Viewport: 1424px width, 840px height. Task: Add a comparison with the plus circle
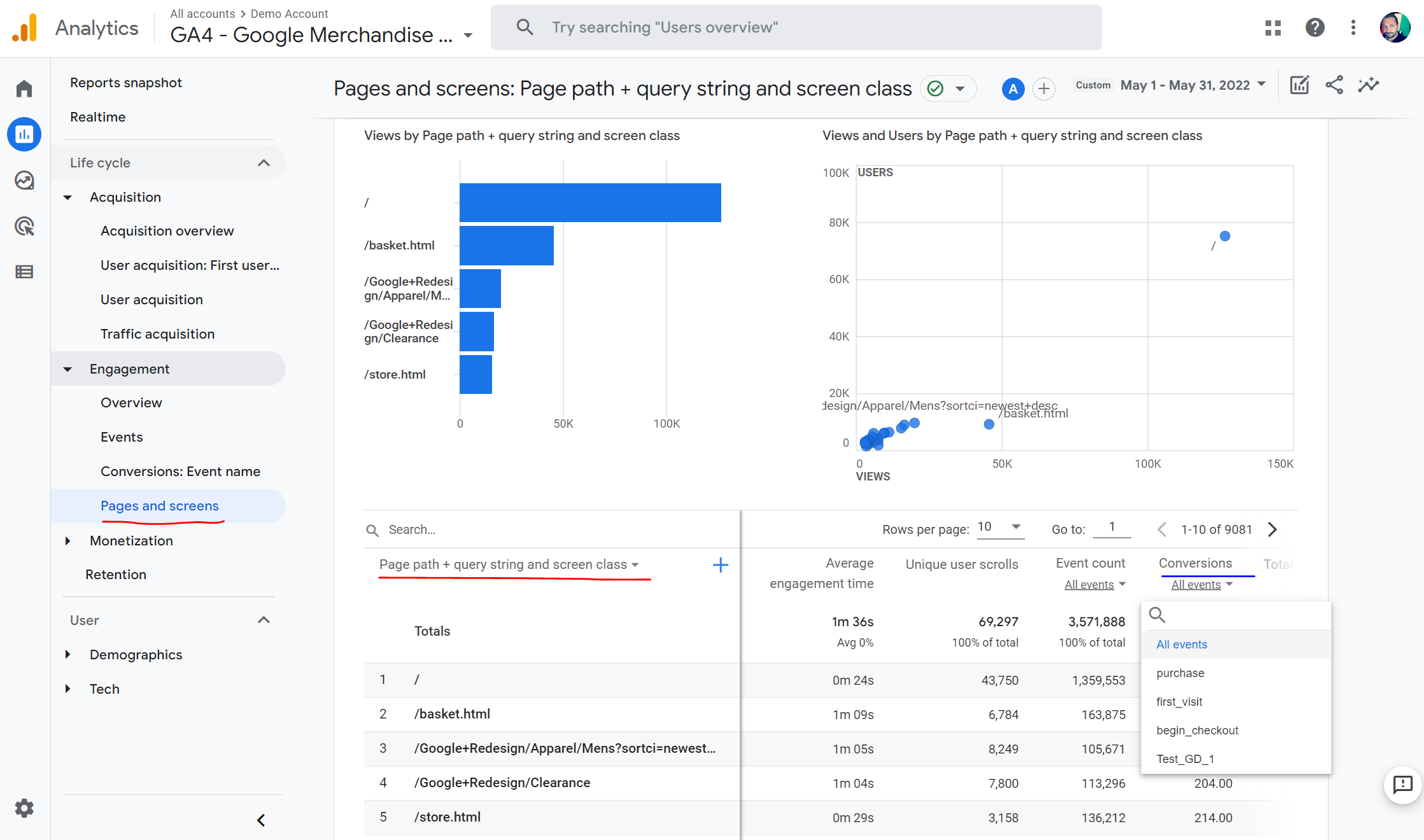coord(1044,89)
